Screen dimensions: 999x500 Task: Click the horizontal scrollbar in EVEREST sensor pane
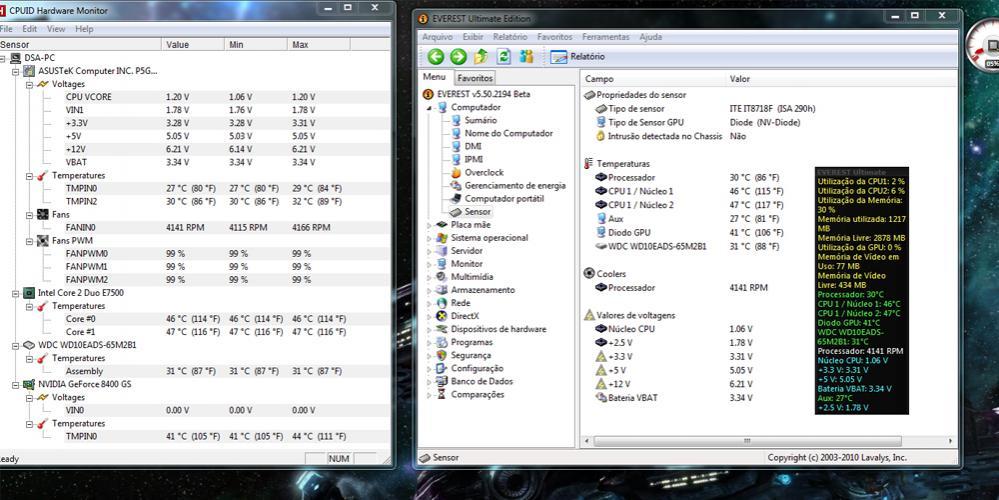[x=747, y=441]
